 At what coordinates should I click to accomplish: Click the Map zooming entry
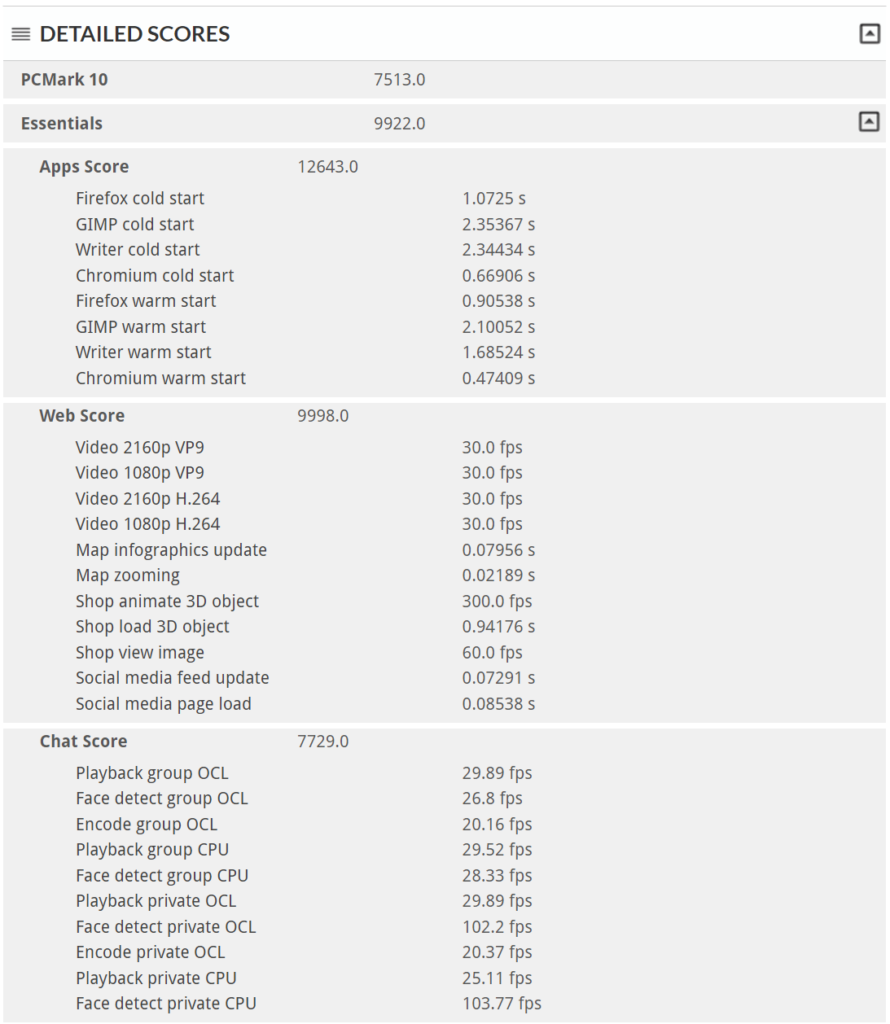click(128, 575)
